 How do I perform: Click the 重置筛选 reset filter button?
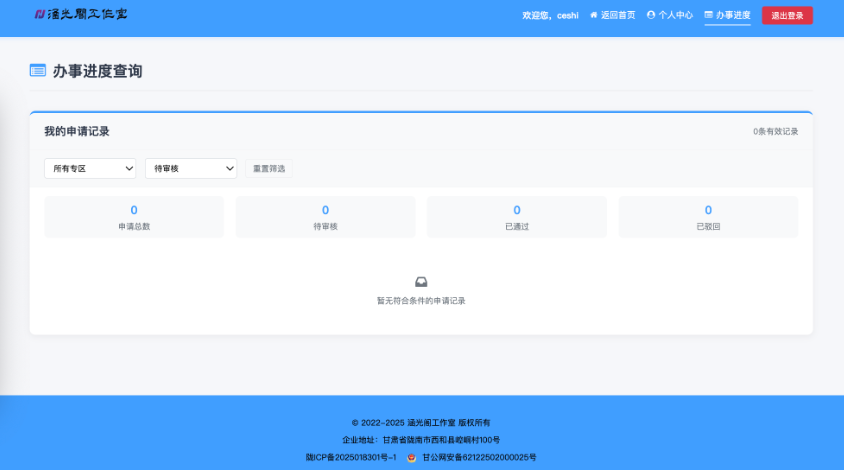pos(269,169)
